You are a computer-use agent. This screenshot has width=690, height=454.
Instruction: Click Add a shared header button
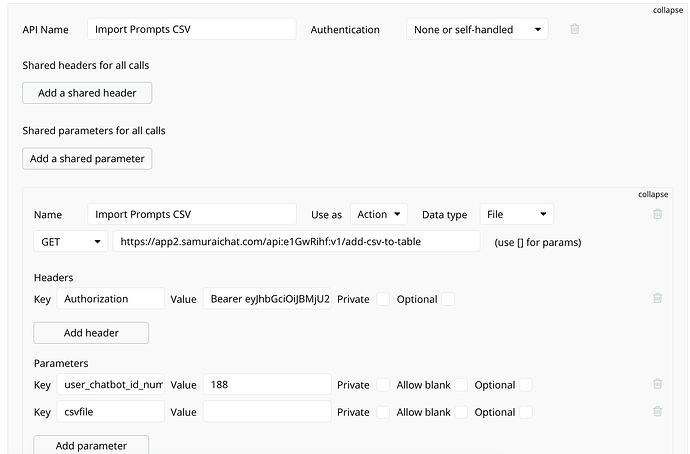(87, 93)
